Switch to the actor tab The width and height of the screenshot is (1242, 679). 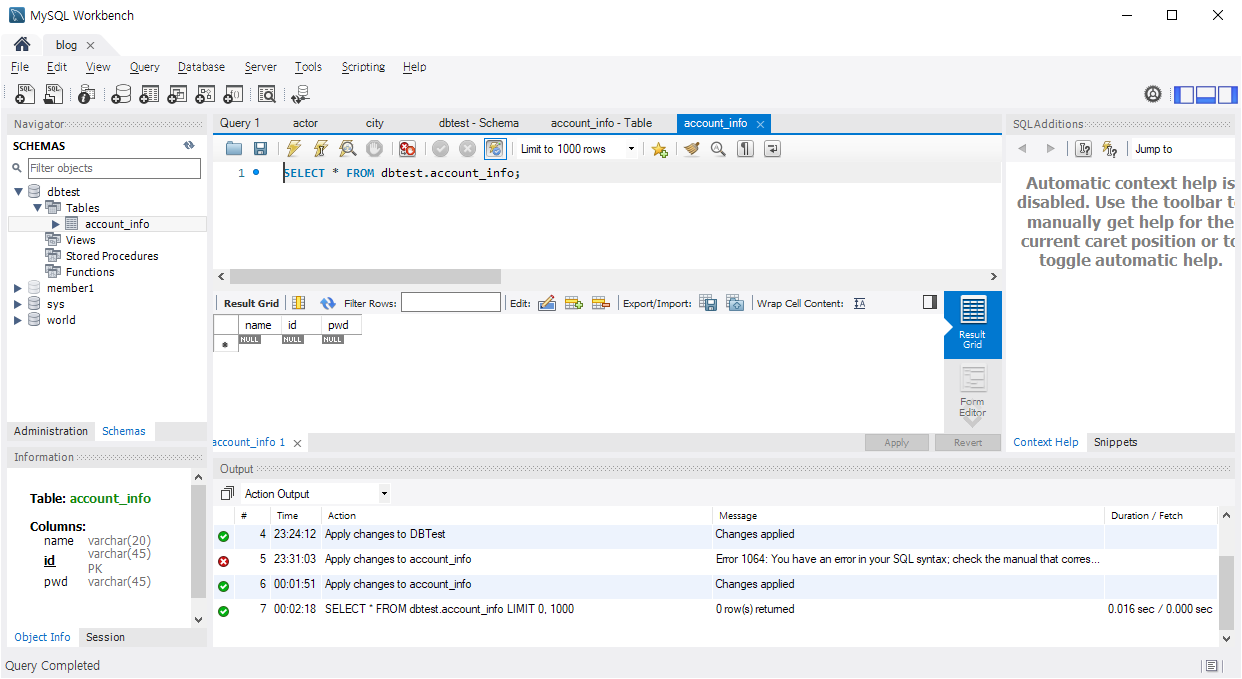(305, 123)
